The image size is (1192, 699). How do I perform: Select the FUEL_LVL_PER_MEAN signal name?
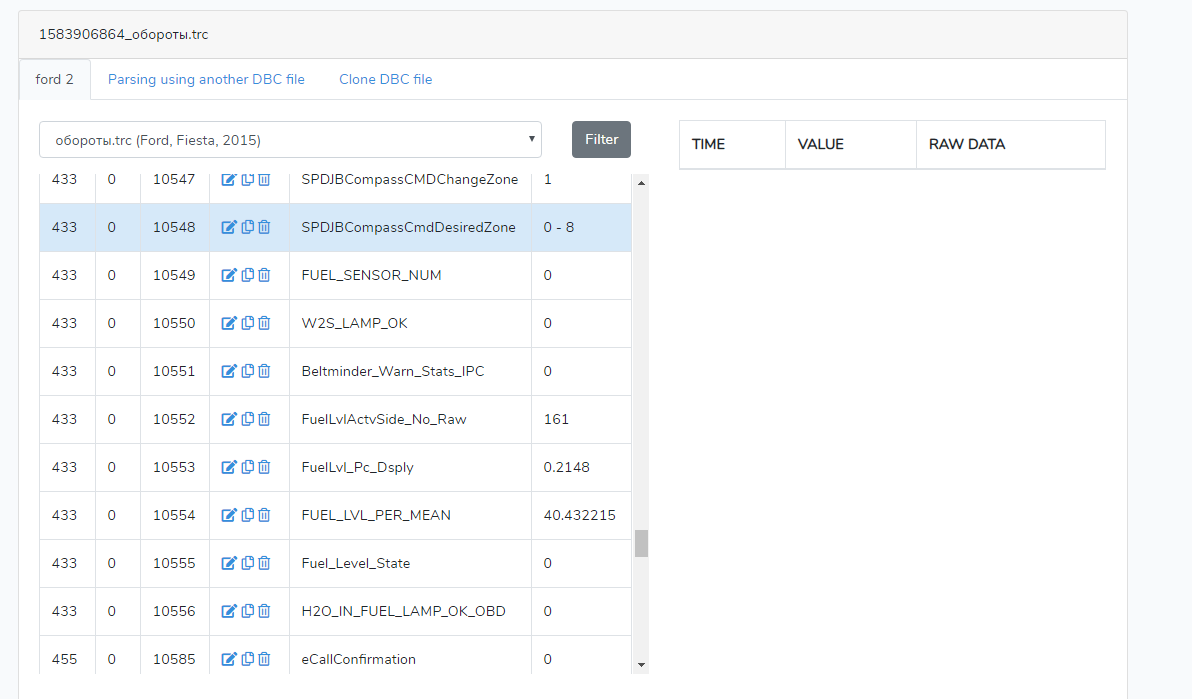tap(376, 515)
